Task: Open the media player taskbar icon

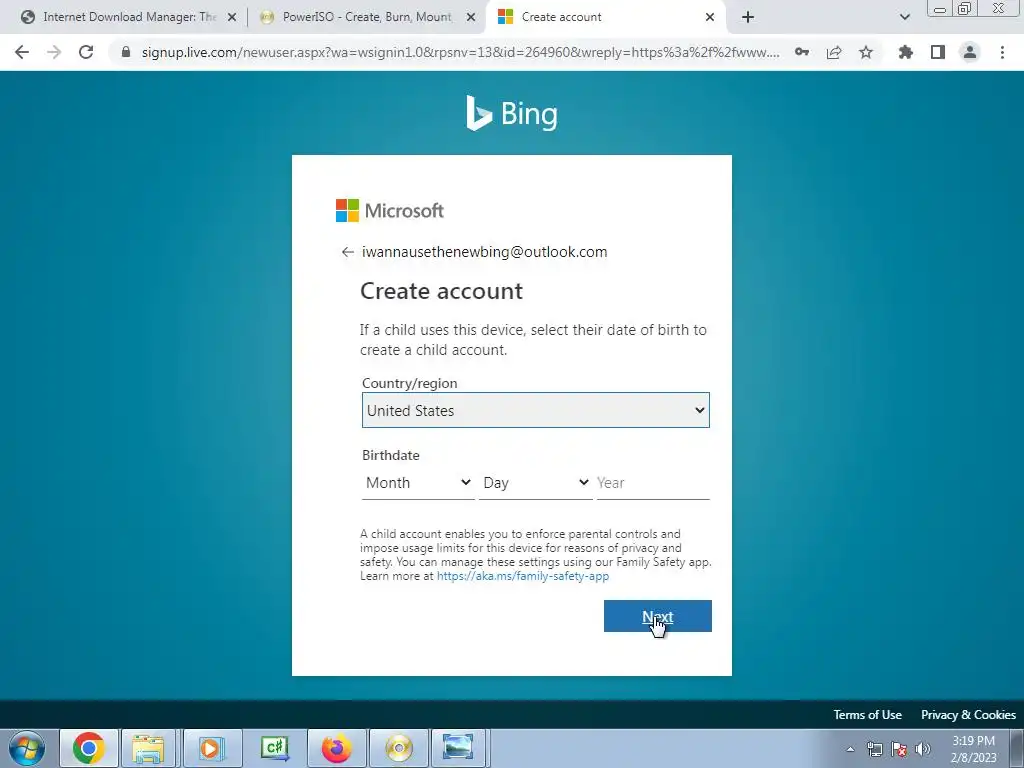Action: pos(211,748)
